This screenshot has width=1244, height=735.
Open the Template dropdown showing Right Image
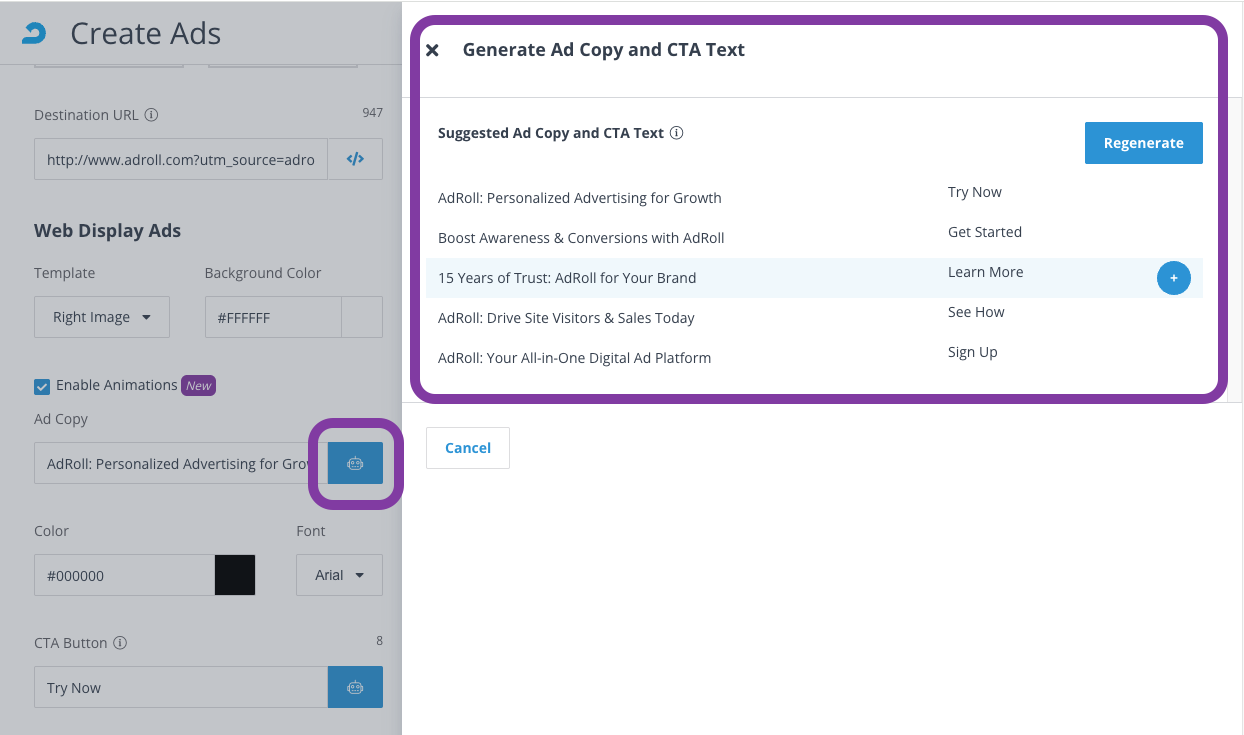click(102, 317)
